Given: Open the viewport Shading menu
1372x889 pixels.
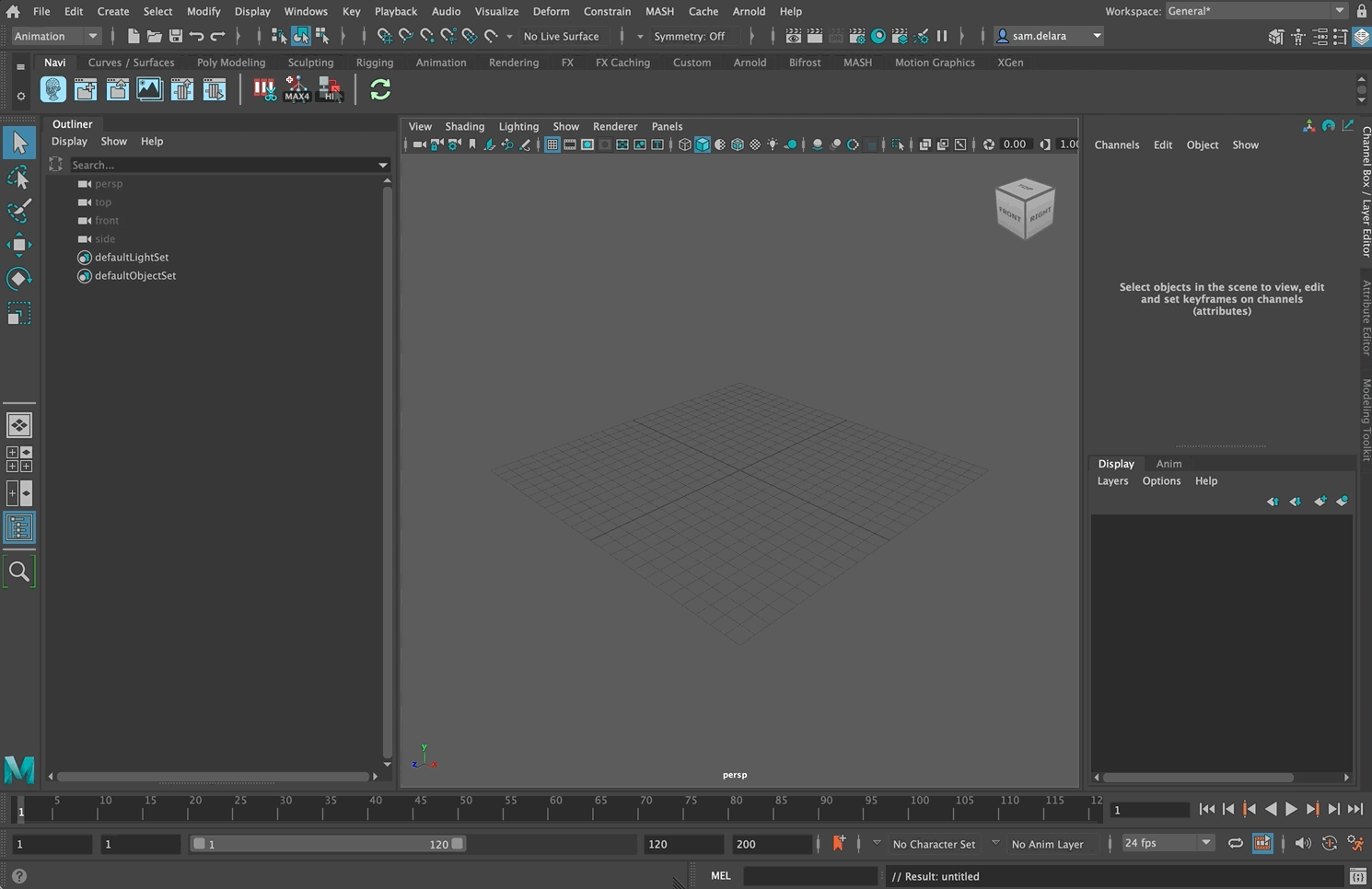Looking at the screenshot, I should pyautogui.click(x=464, y=126).
